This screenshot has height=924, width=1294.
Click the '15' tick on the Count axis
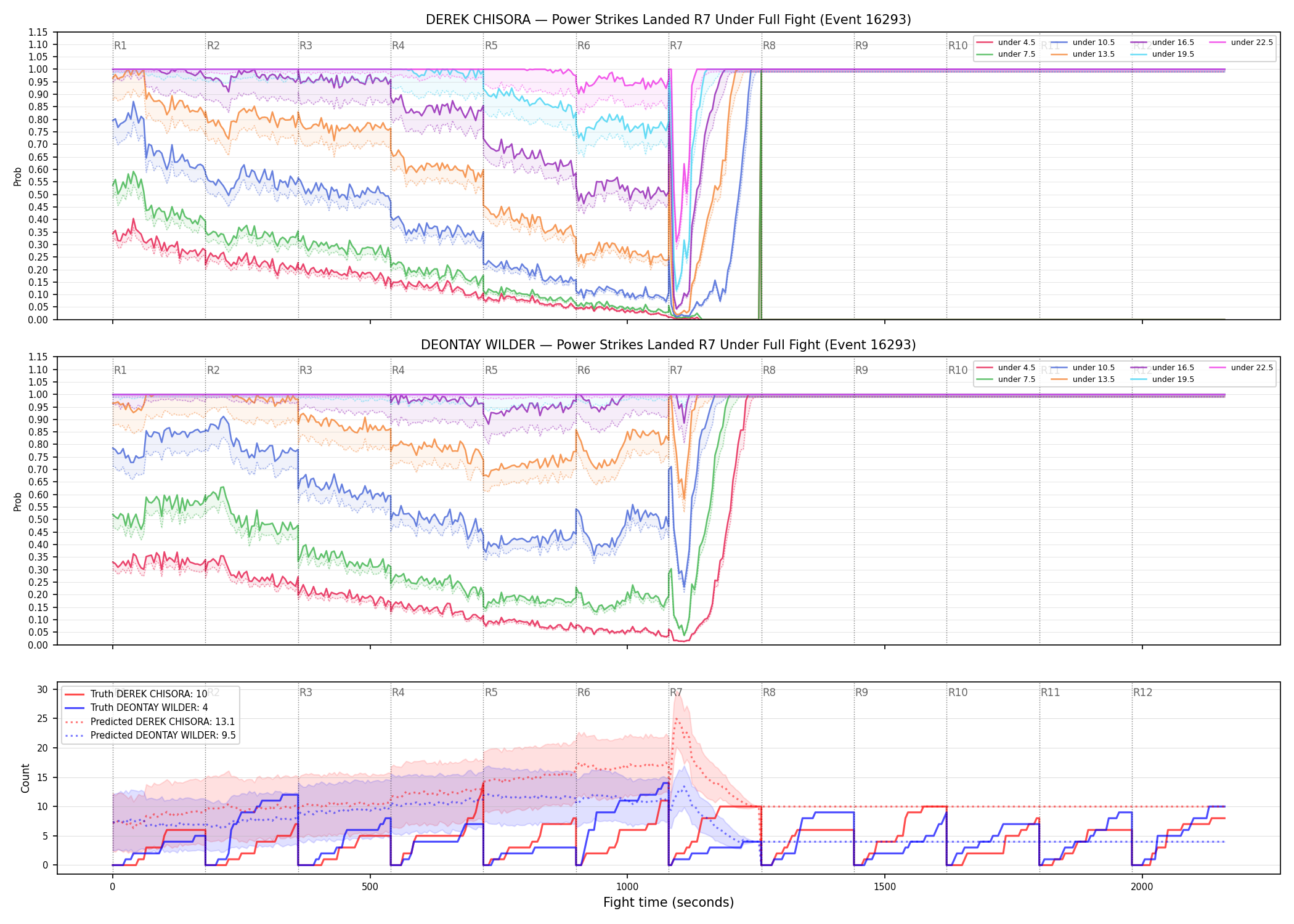[42, 777]
